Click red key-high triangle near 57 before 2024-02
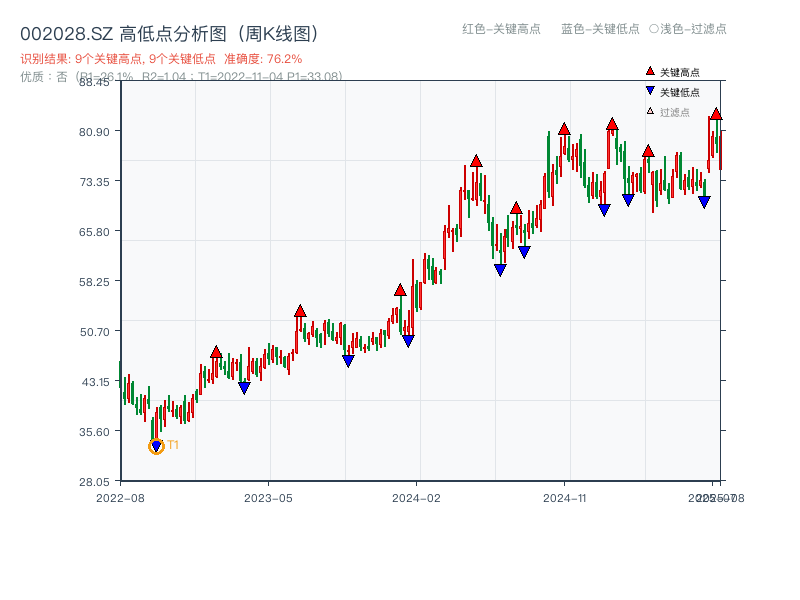Viewport: 800px width, 600px height. [401, 290]
